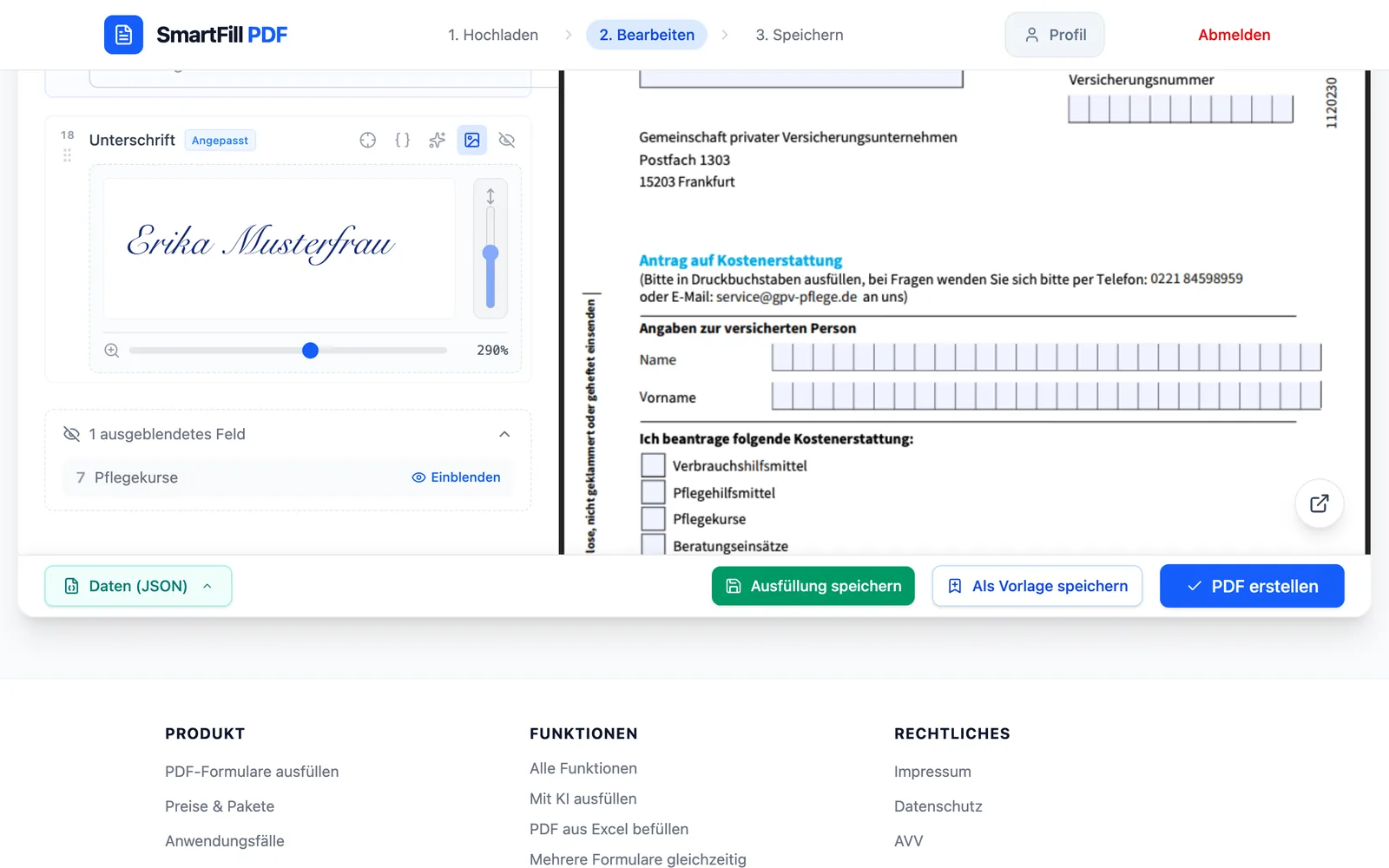Check the Verbrauchshilfsmittel checkbox in PDF
The width and height of the screenshot is (1389, 868).
653,465
